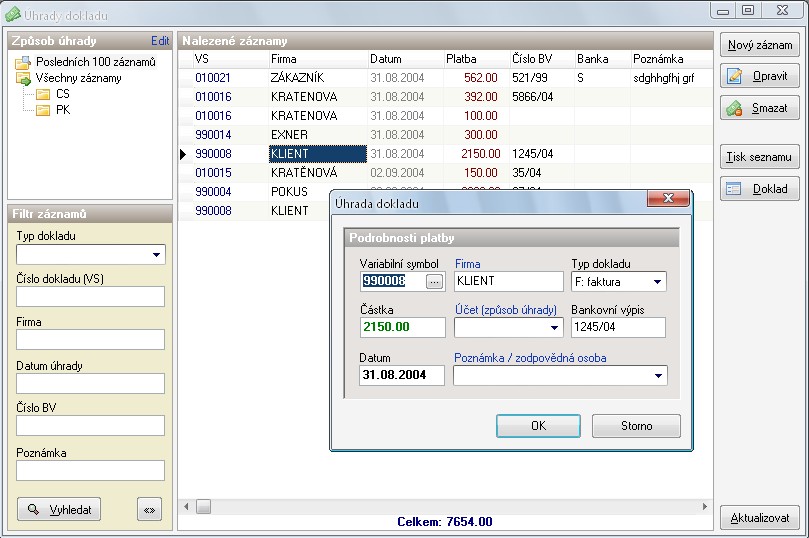809x538 pixels.
Task: Click the Vyhledat search button
Action: click(59, 510)
